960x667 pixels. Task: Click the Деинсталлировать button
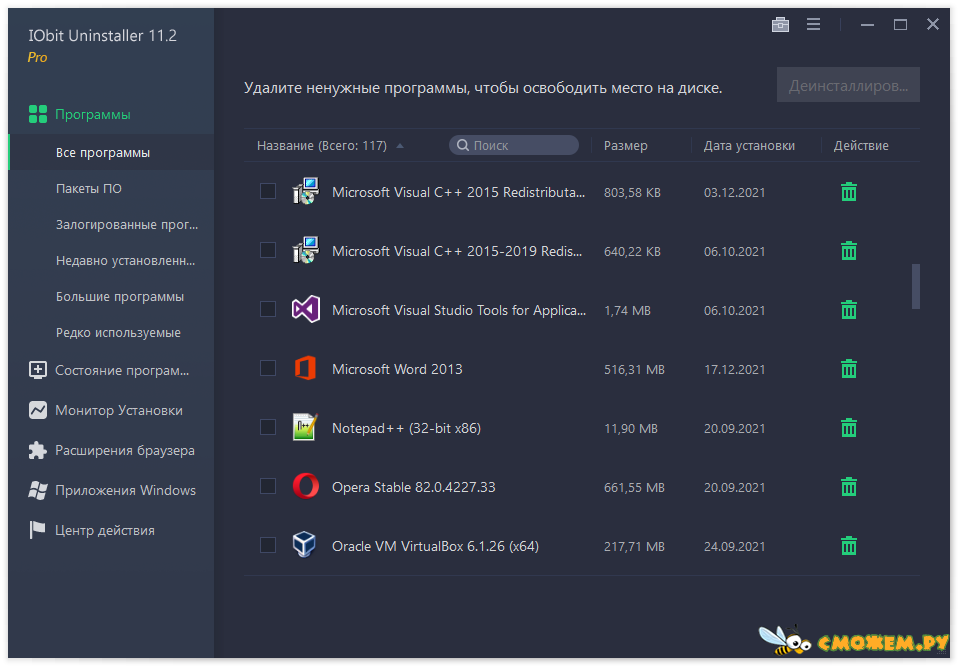(848, 85)
